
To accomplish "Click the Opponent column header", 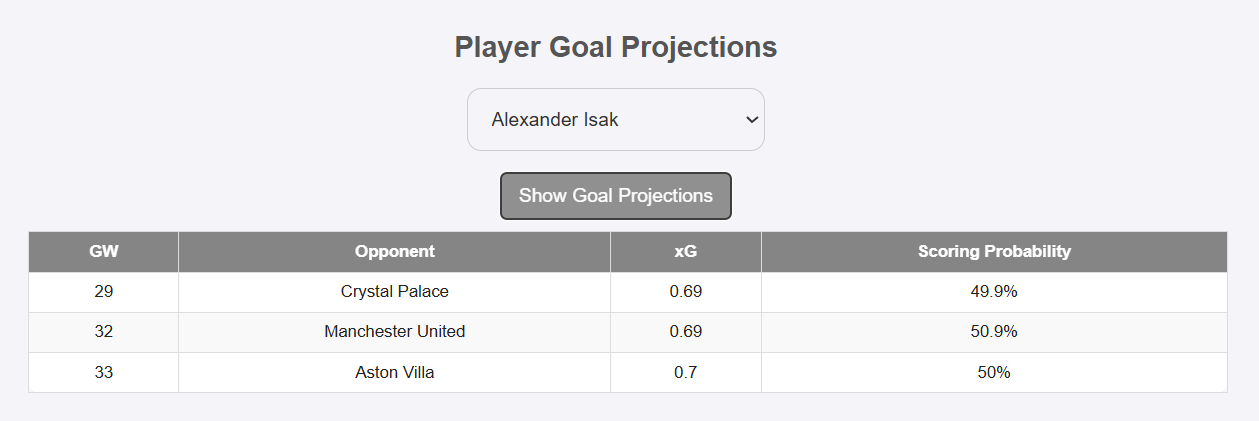I will tap(395, 252).
